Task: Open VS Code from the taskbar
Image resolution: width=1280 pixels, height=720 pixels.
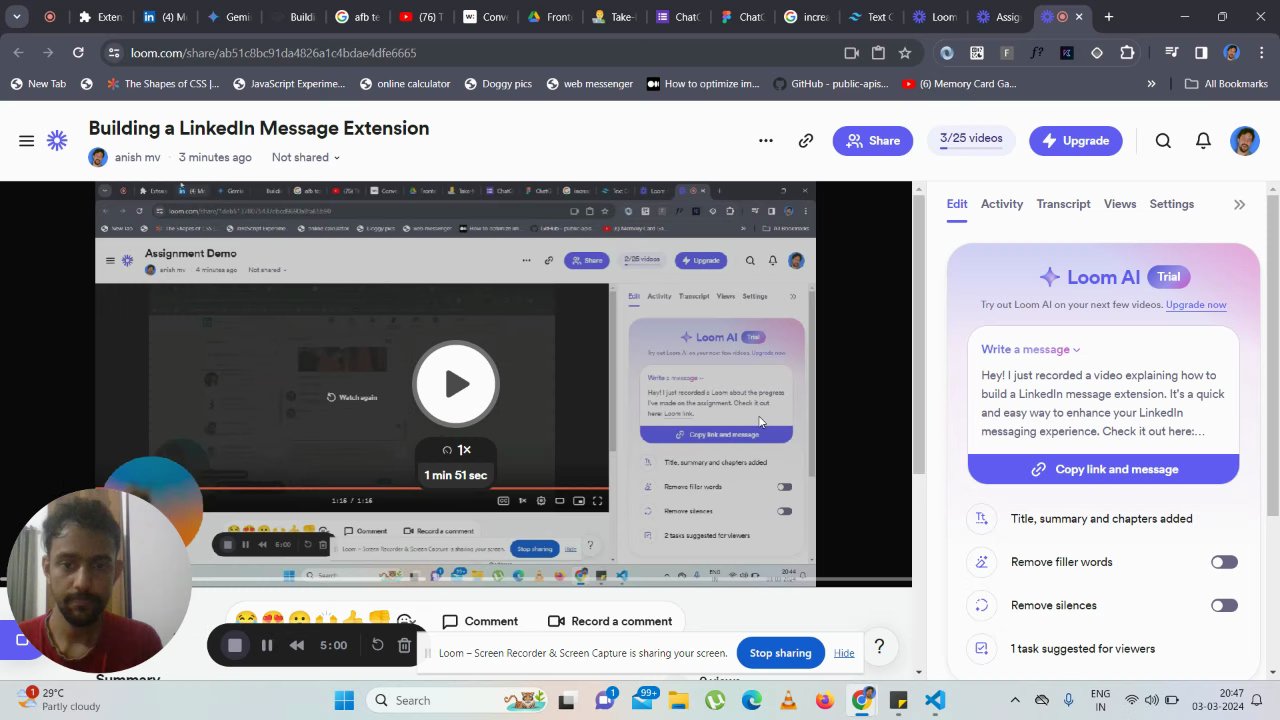Action: click(935, 700)
